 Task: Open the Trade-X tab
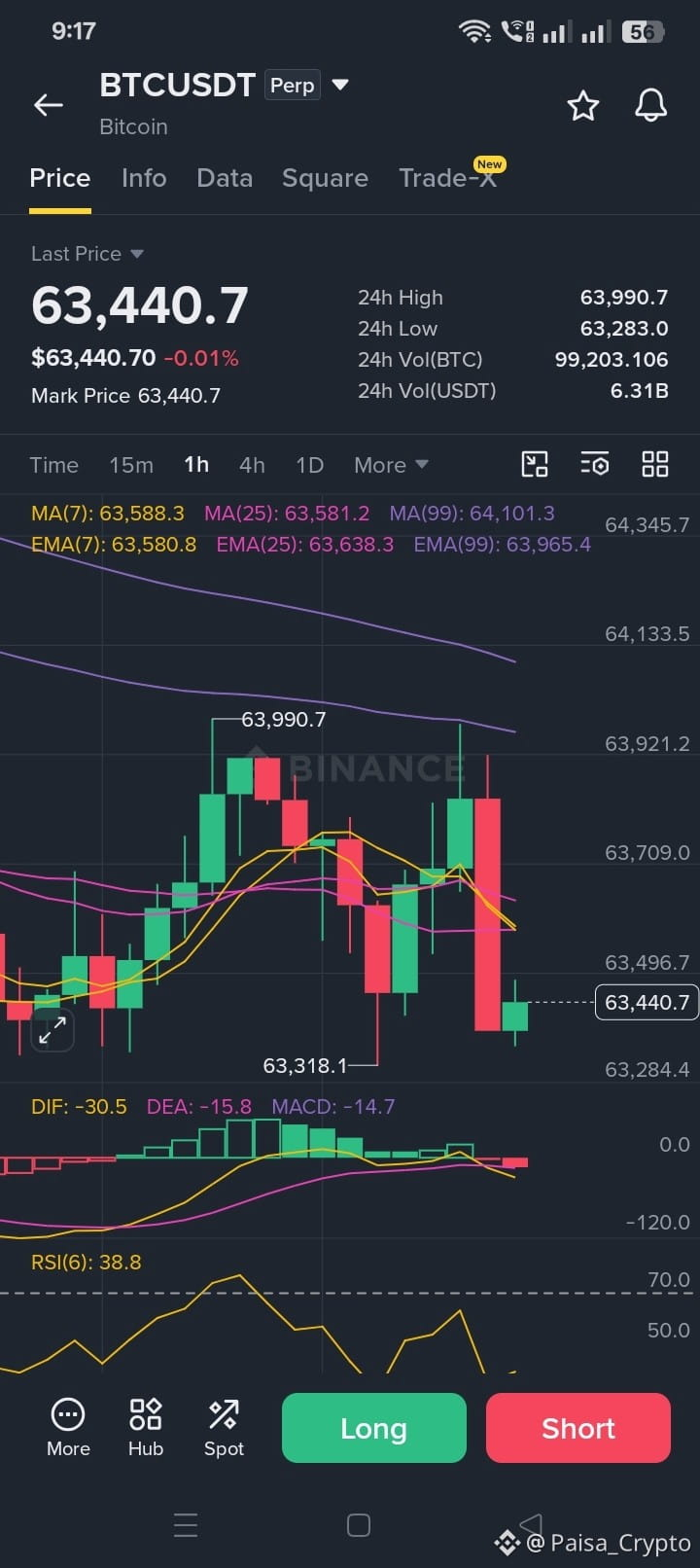(x=448, y=178)
